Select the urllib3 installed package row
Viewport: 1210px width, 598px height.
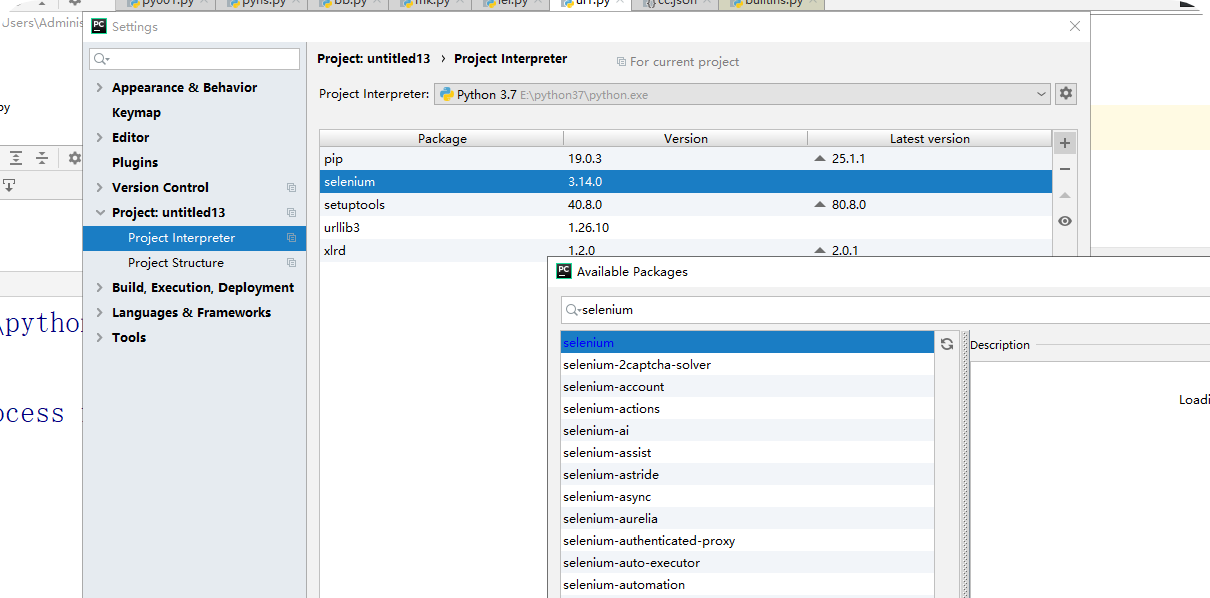(686, 228)
